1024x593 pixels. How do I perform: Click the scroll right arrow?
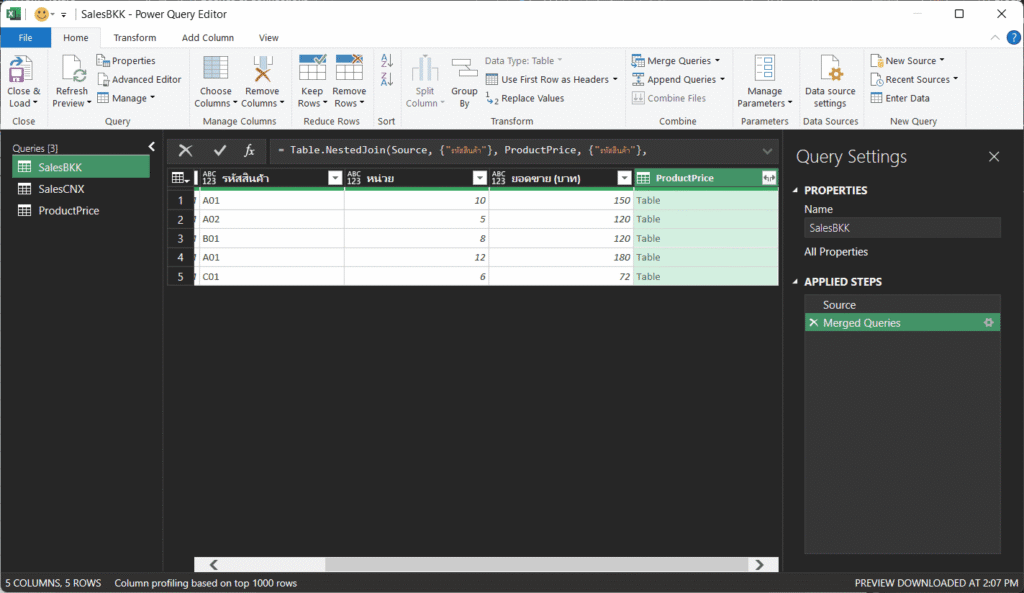point(760,564)
